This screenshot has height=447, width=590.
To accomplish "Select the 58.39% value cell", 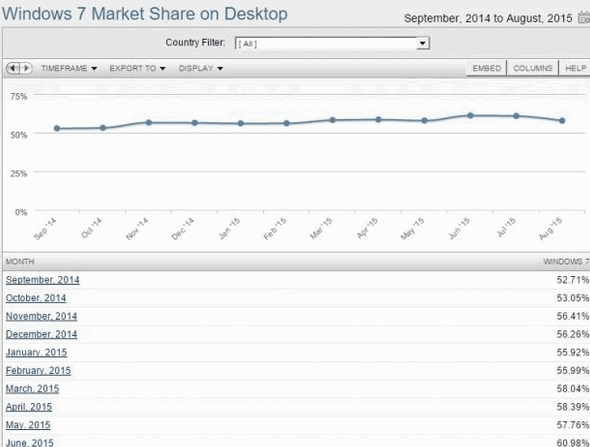I will click(x=573, y=407).
